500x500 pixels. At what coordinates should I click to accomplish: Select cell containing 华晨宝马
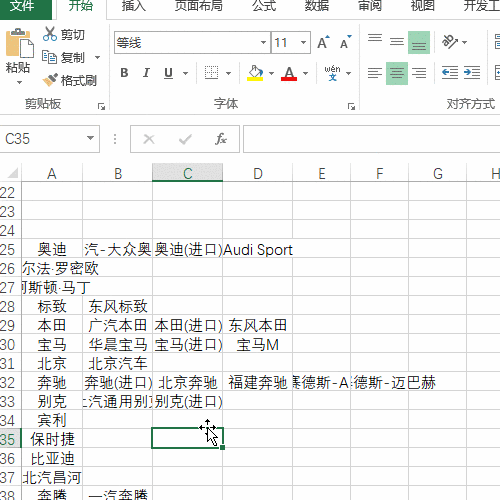pyautogui.click(x=117, y=344)
